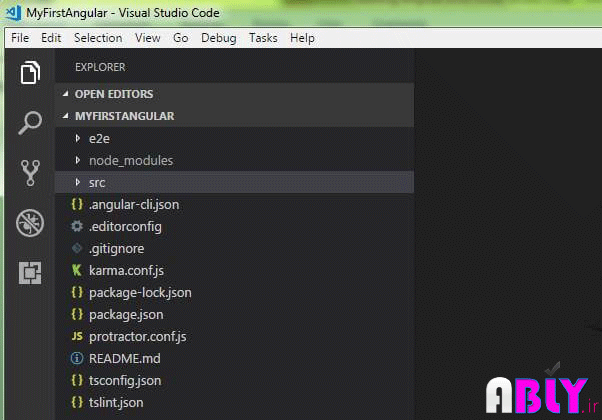Open the Source Control branch icon
This screenshot has height=420, width=602.
point(30,173)
